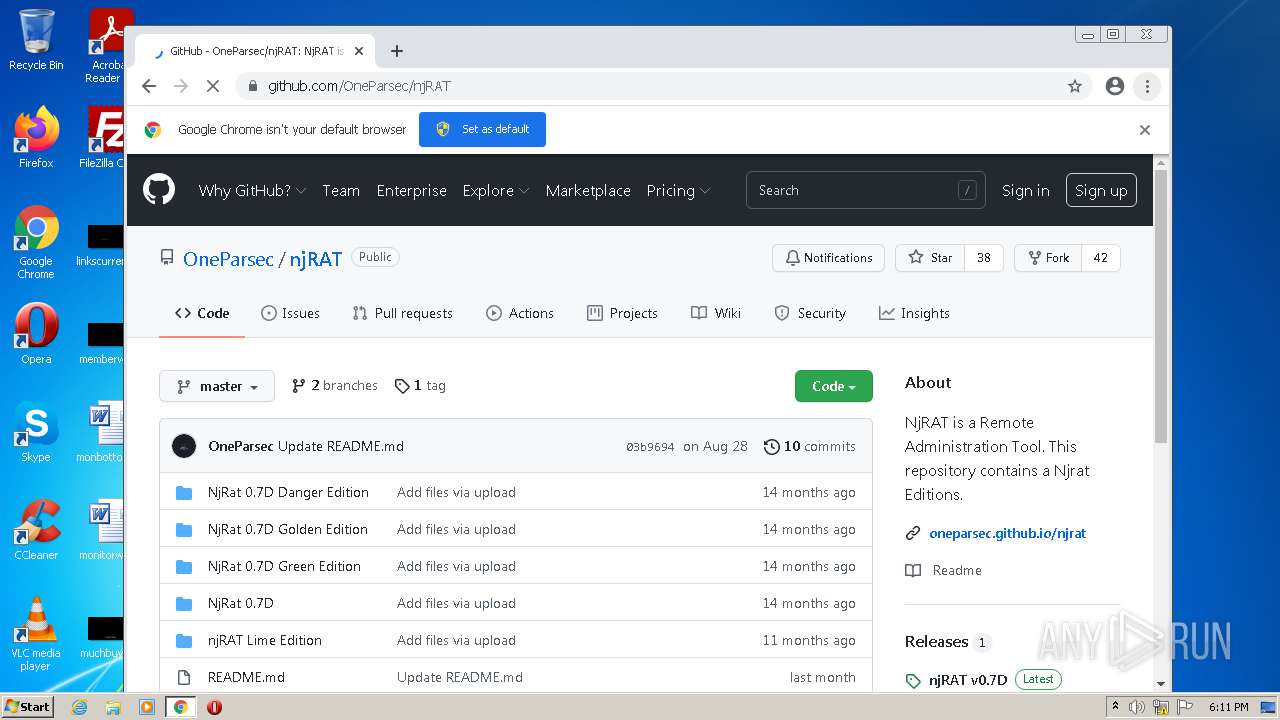Click the NjRat 0.7D Green Edition folder icon
Viewport: 1280px width, 720px height.
(184, 566)
